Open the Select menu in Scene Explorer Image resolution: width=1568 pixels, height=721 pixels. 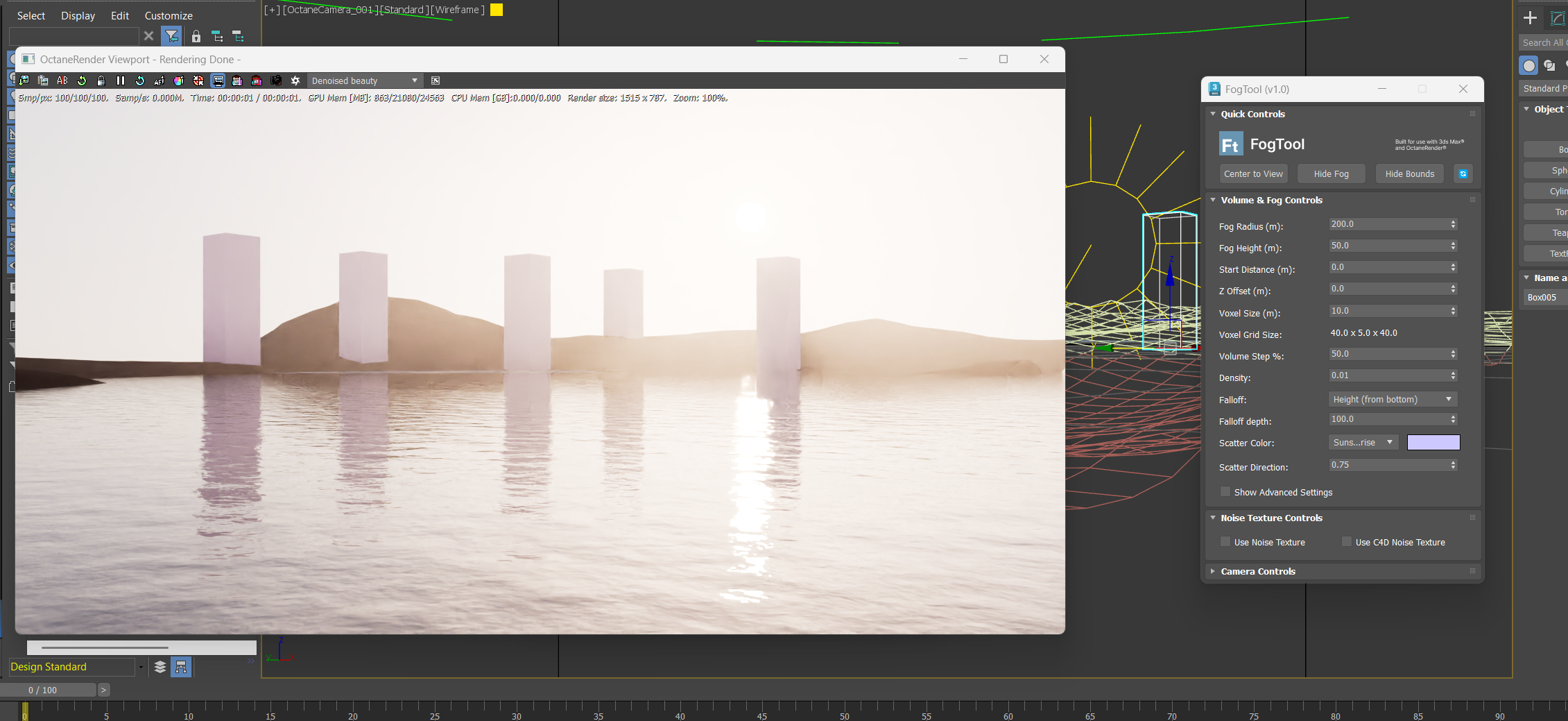31,15
